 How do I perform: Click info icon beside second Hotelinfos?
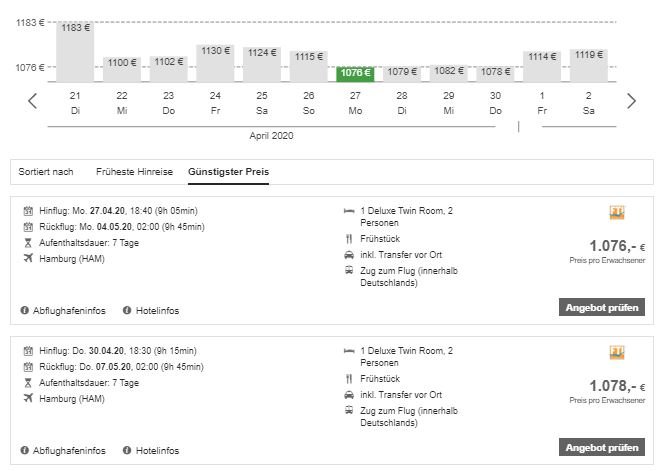(127, 450)
